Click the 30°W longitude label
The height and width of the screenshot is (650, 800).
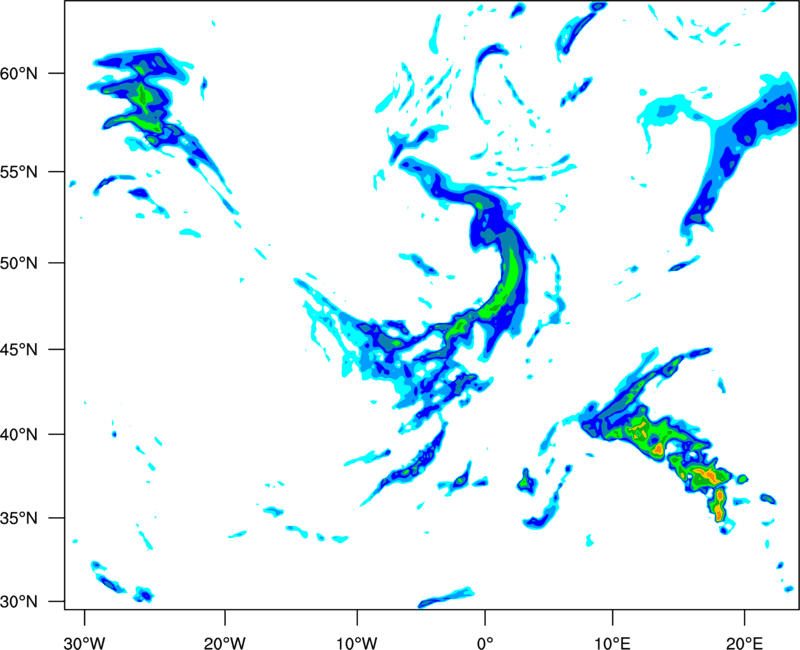[x=85, y=643]
